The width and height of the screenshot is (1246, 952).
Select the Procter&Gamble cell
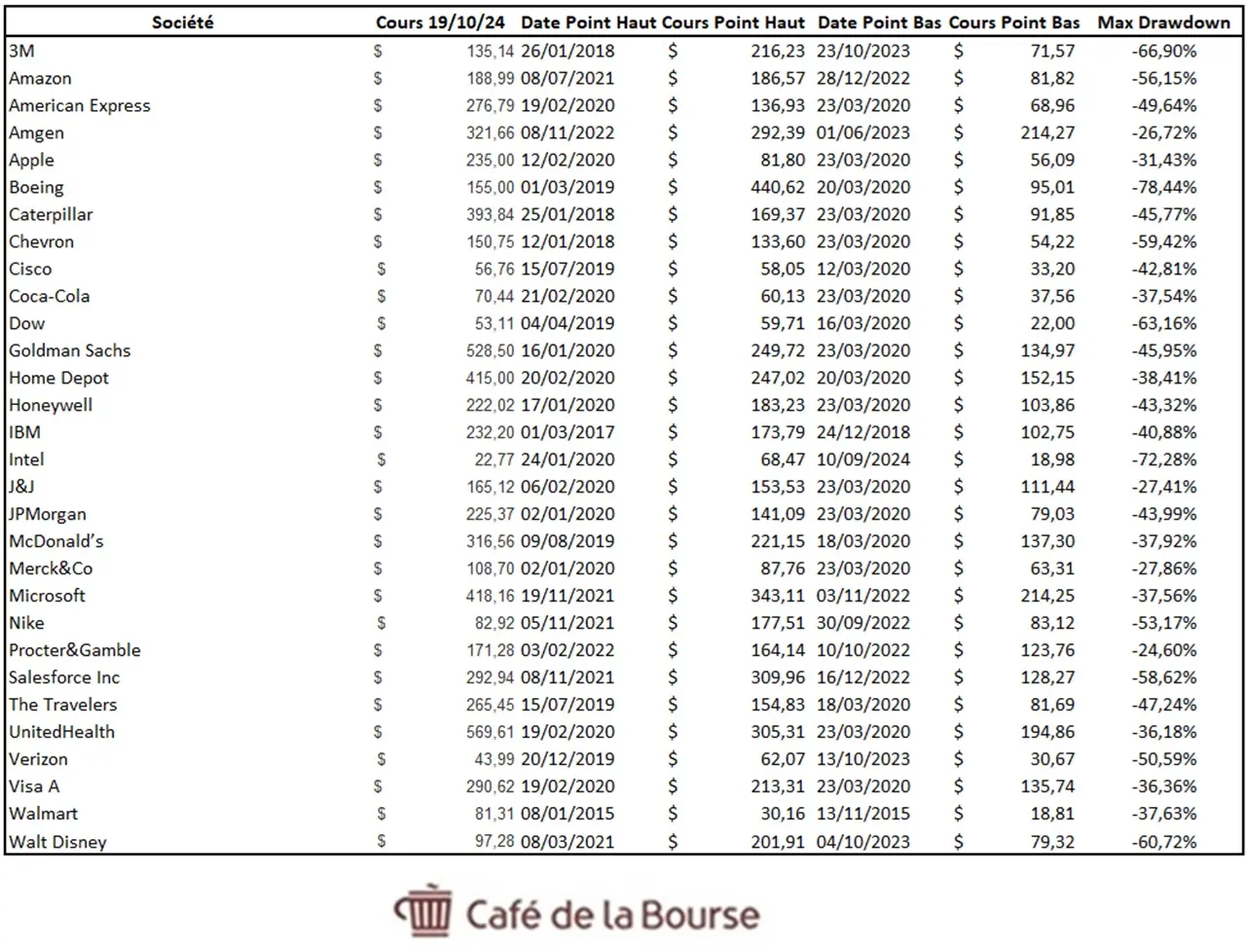[75, 650]
